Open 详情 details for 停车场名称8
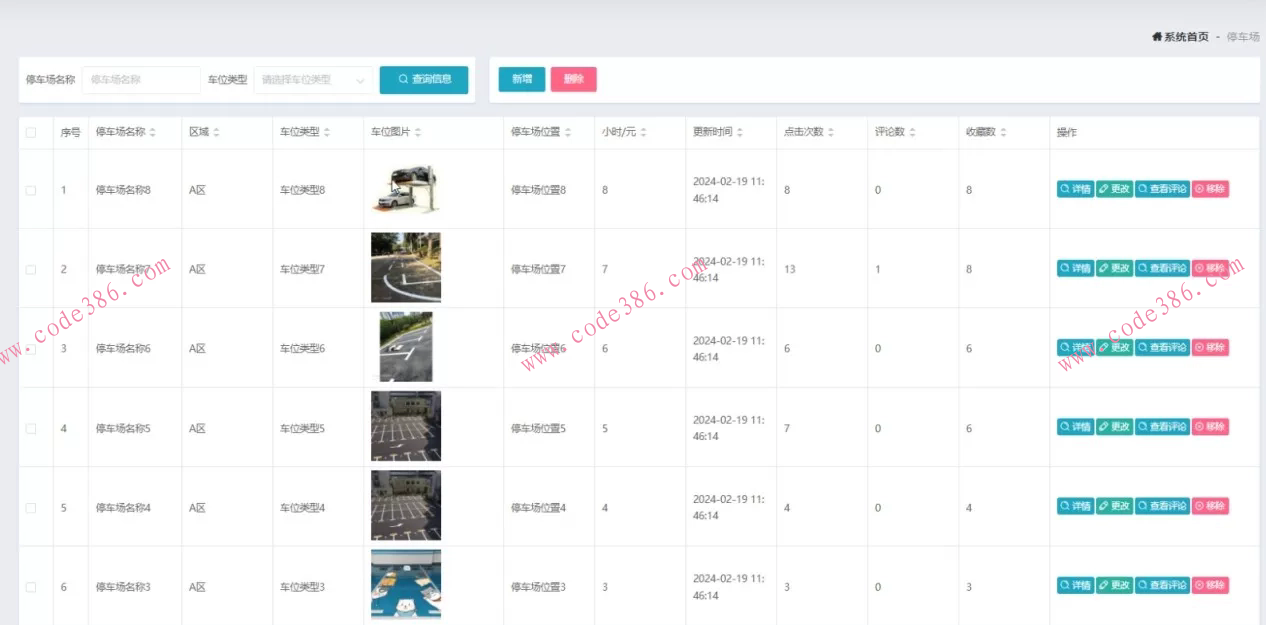 (x=1075, y=189)
